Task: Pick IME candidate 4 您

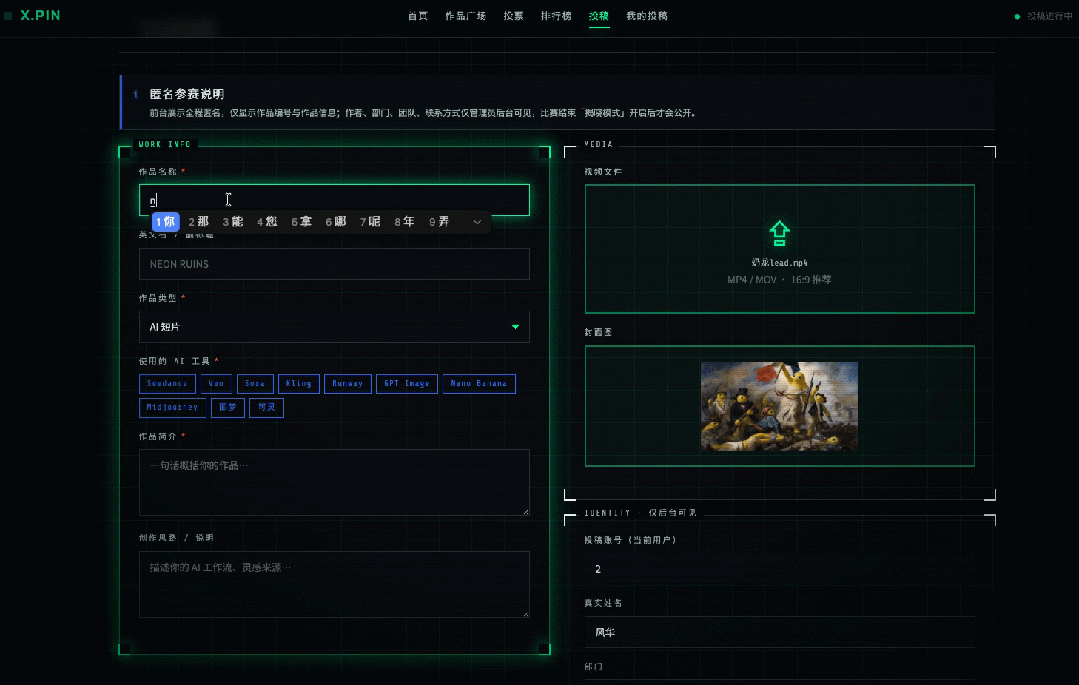Action: pos(268,222)
